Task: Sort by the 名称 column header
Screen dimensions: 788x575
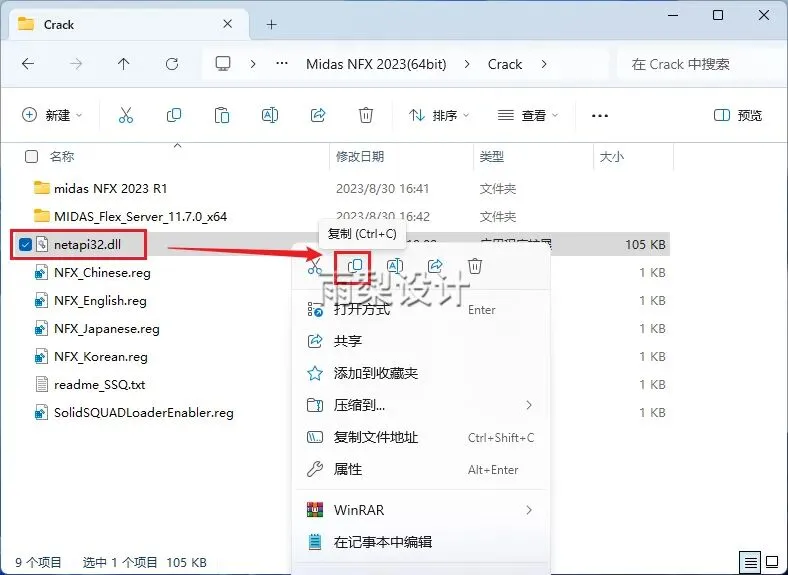Action: point(62,157)
